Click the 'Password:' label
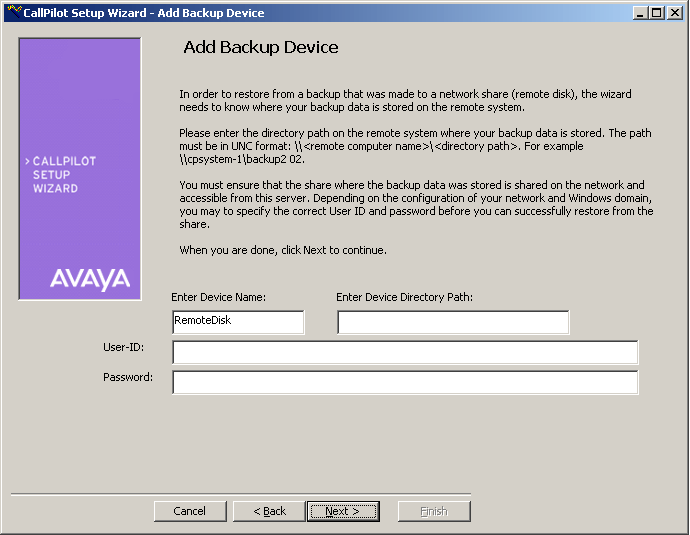The image size is (690, 535). tap(128, 377)
